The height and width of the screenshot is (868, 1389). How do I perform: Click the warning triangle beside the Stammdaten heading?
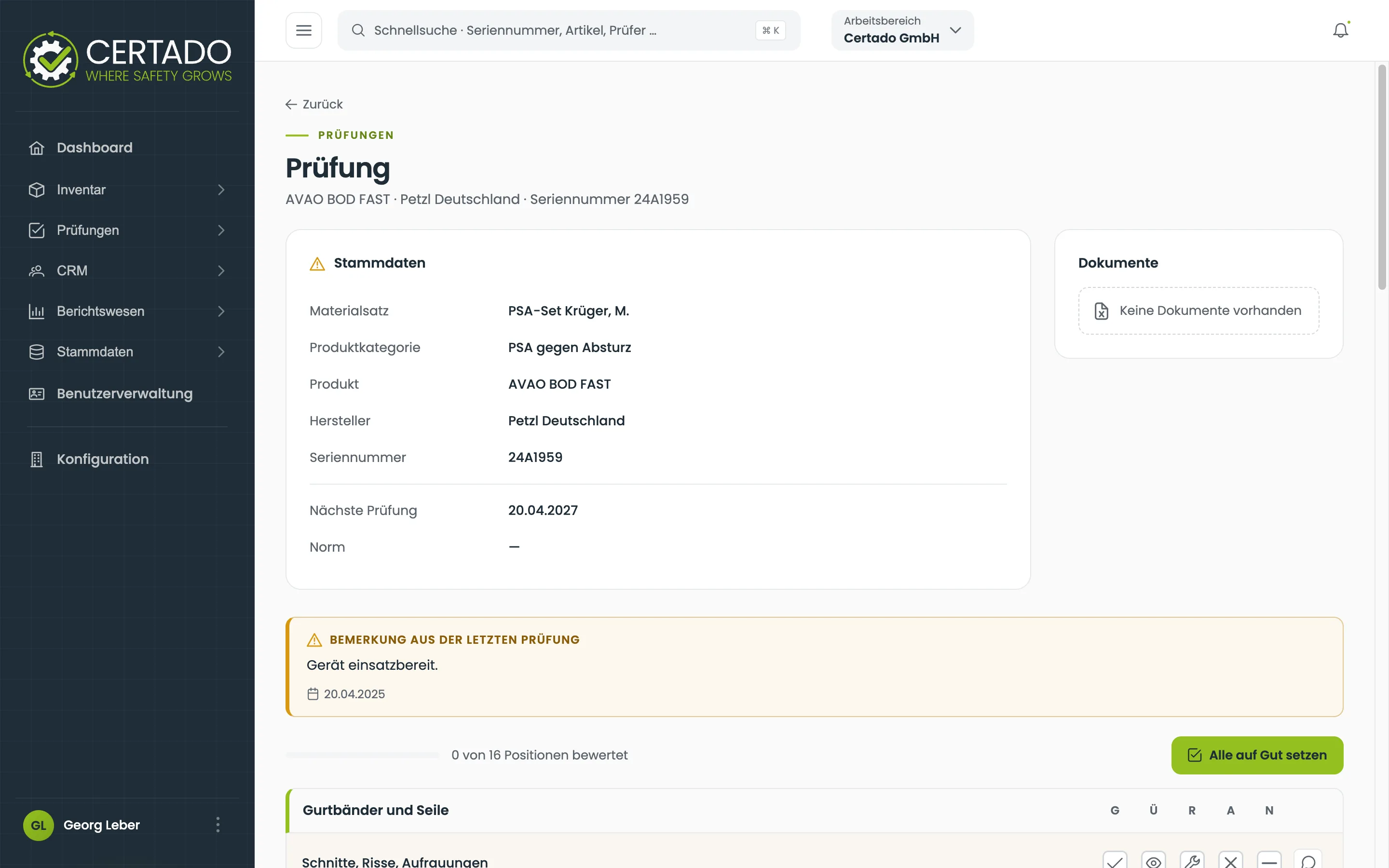click(317, 263)
